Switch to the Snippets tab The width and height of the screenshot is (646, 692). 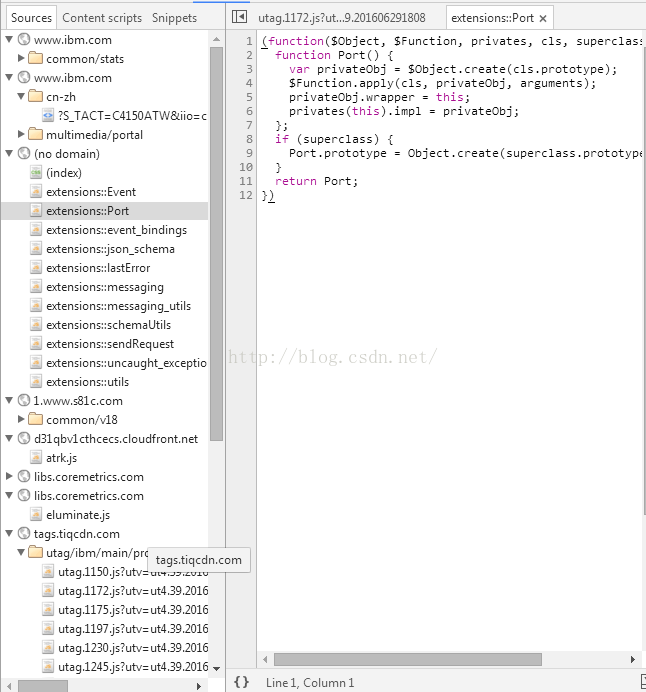pyautogui.click(x=174, y=18)
